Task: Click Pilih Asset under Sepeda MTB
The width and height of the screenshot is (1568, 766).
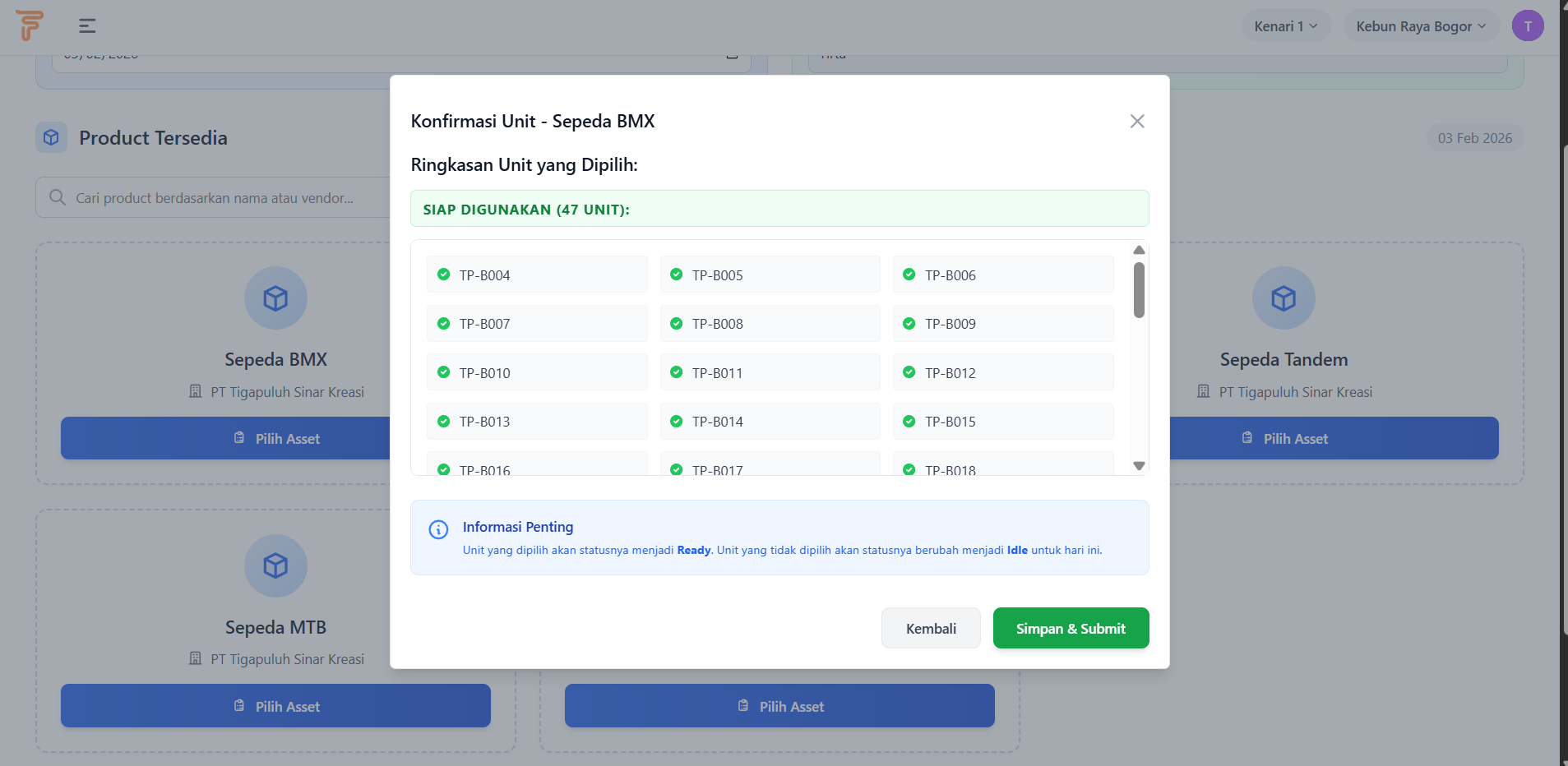Action: 275,706
